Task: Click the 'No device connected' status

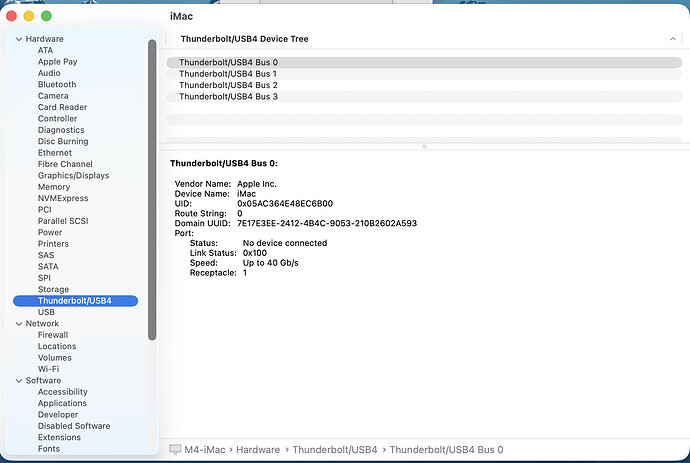Action: (x=285, y=243)
